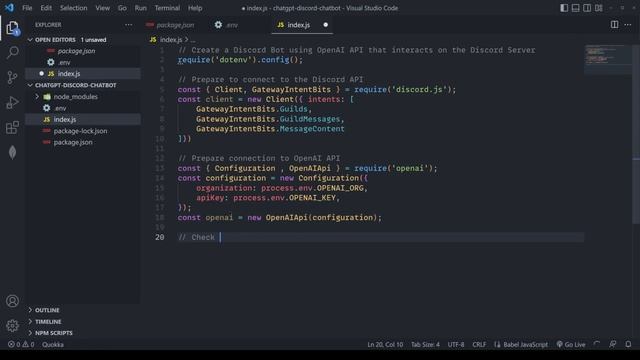Expand the NPM Scripts section
Image resolution: width=640 pixels, height=360 pixels.
pos(83,333)
